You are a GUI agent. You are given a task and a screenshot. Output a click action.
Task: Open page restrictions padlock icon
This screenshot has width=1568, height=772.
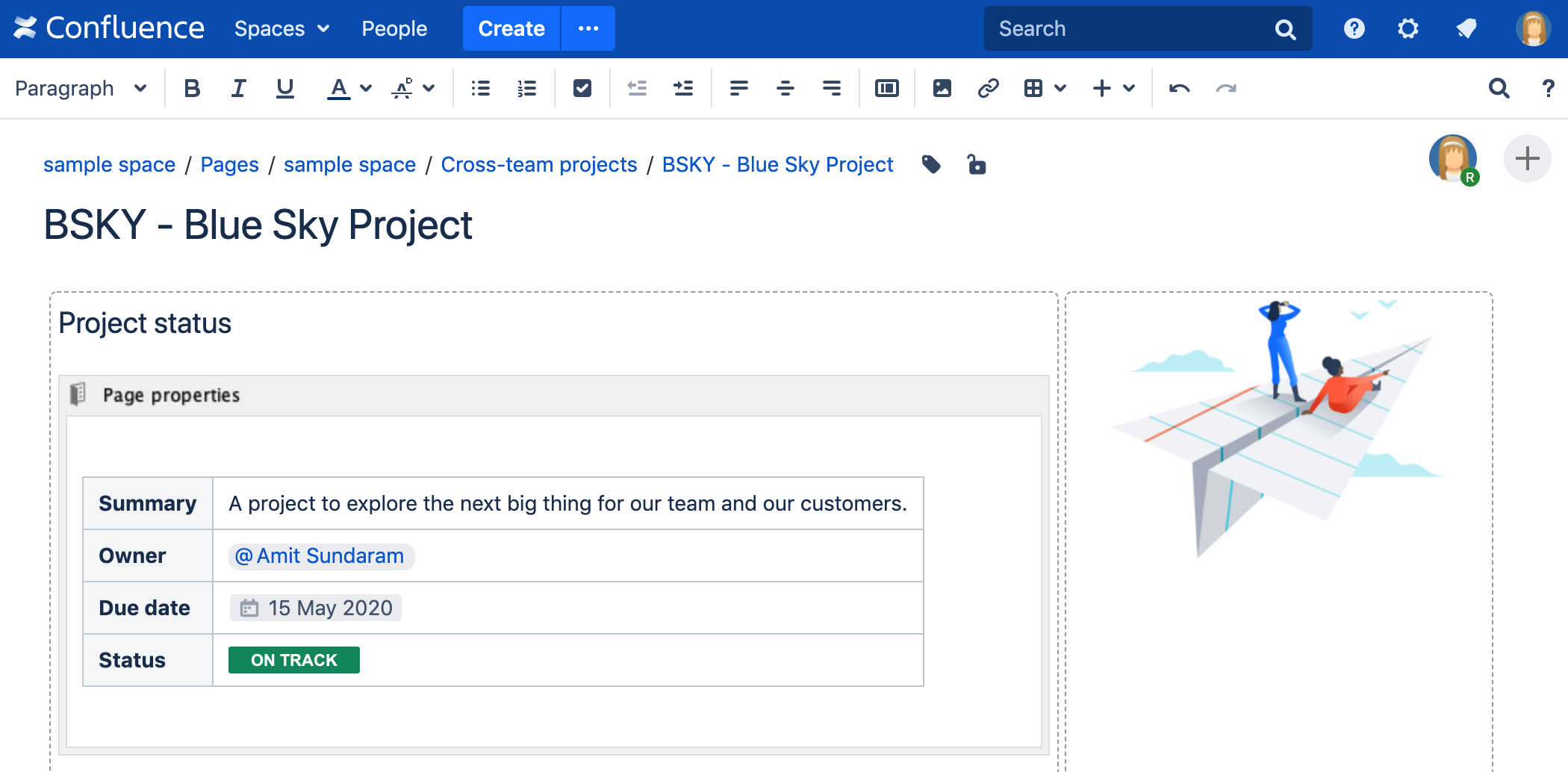tap(976, 164)
